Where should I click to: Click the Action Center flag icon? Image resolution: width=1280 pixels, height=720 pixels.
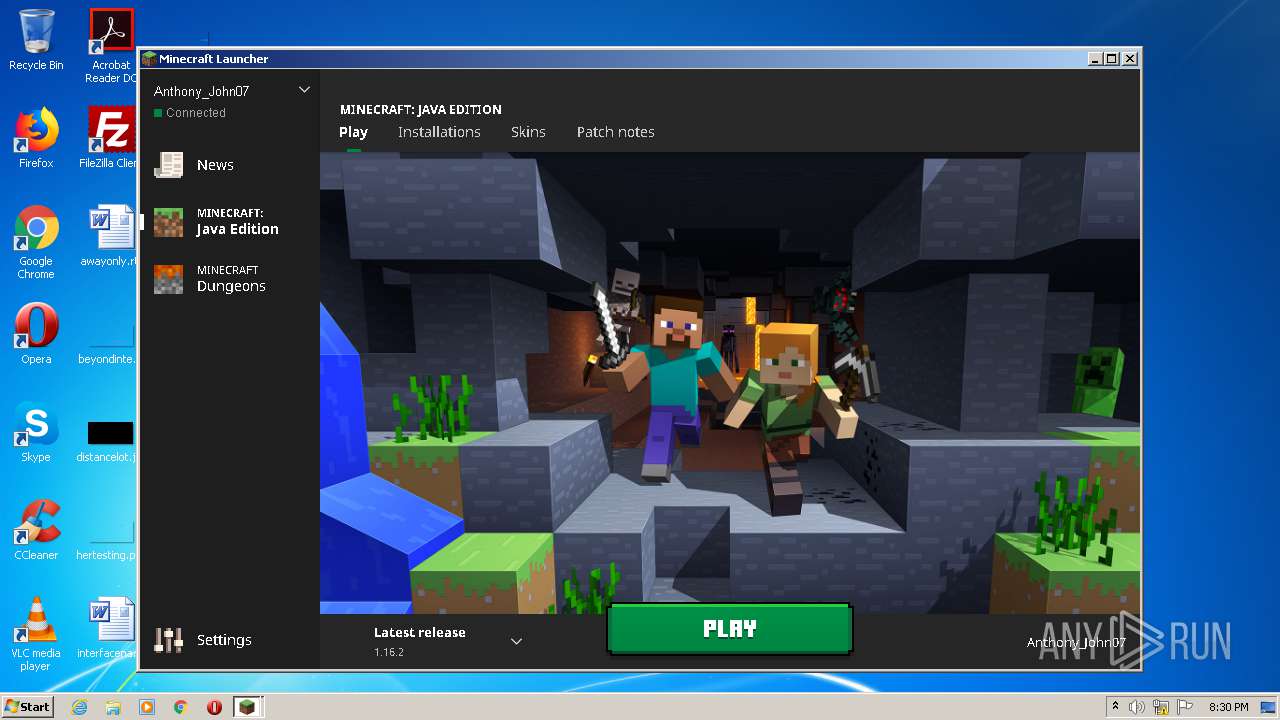point(1183,707)
